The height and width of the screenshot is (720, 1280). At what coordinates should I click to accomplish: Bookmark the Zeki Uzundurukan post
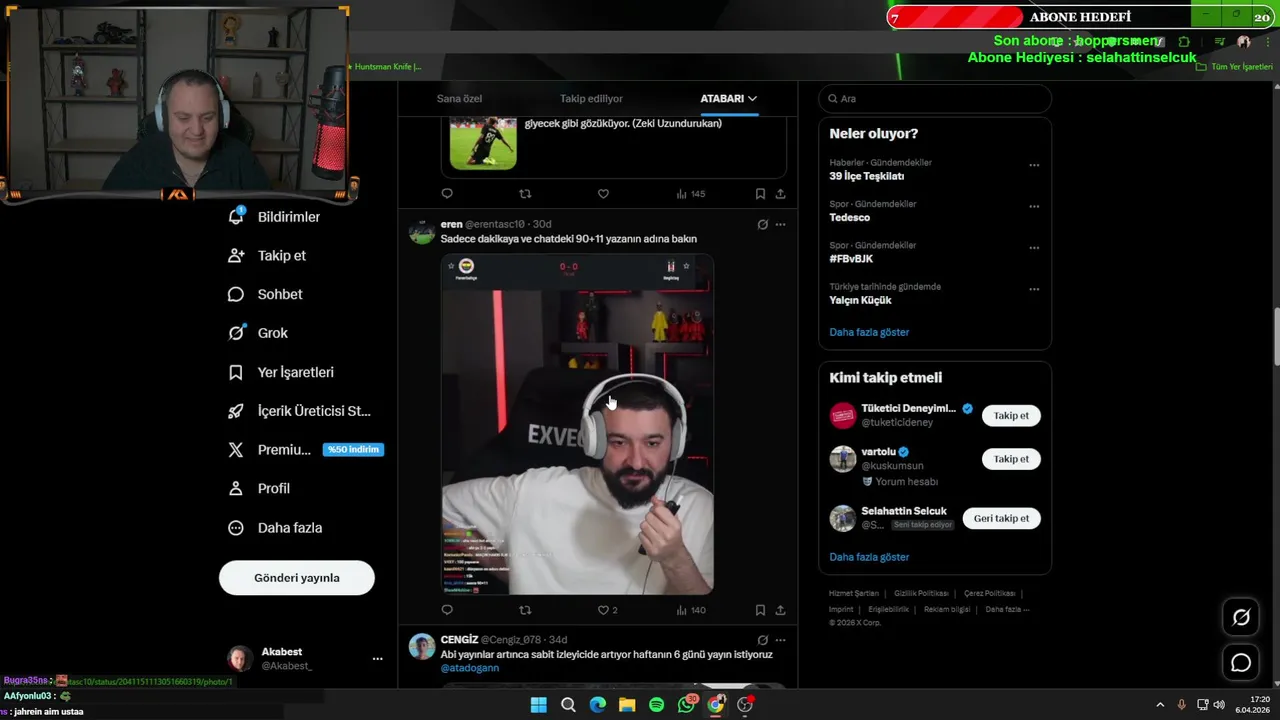pos(760,194)
